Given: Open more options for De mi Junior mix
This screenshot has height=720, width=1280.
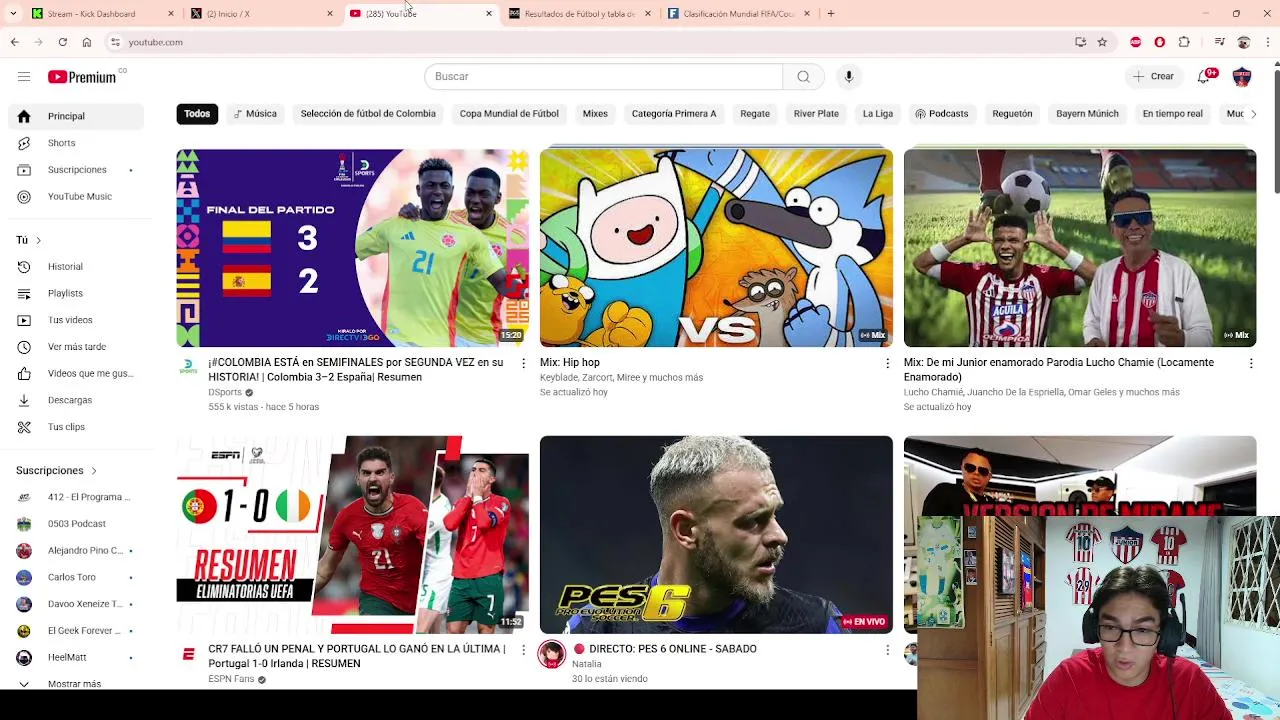Looking at the screenshot, I should pyautogui.click(x=1251, y=363).
